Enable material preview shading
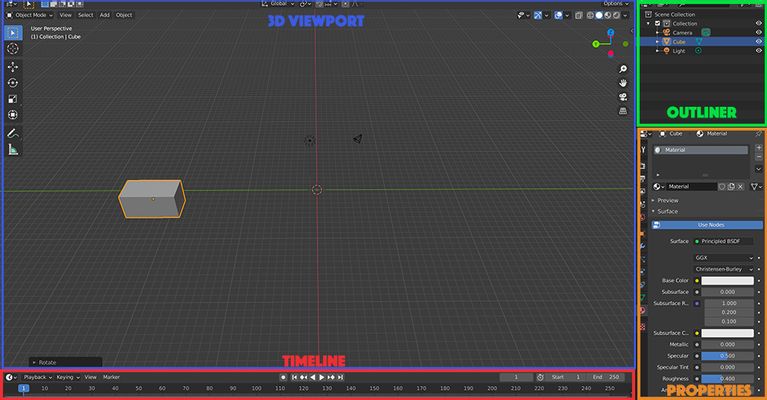Image resolution: width=767 pixels, height=400 pixels. coord(608,16)
